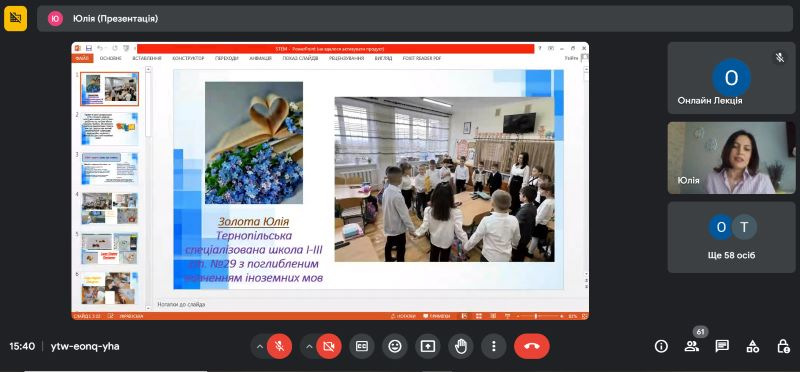Viewport: 800px width, 372px height.
Task: Turn on camera in Meet control bar
Action: pos(329,346)
